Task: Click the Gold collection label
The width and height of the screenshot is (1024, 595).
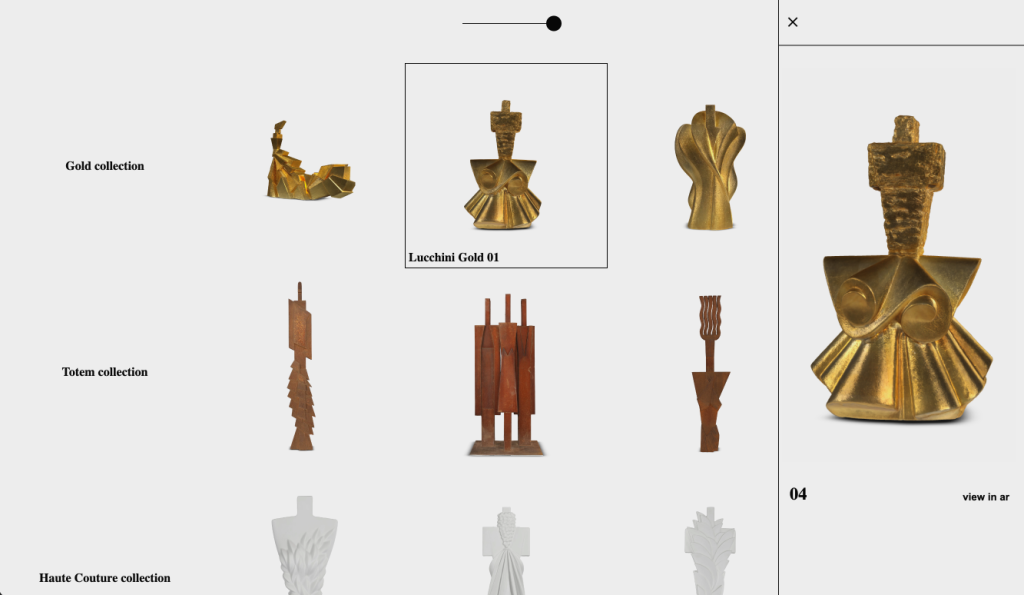Action: 104,166
